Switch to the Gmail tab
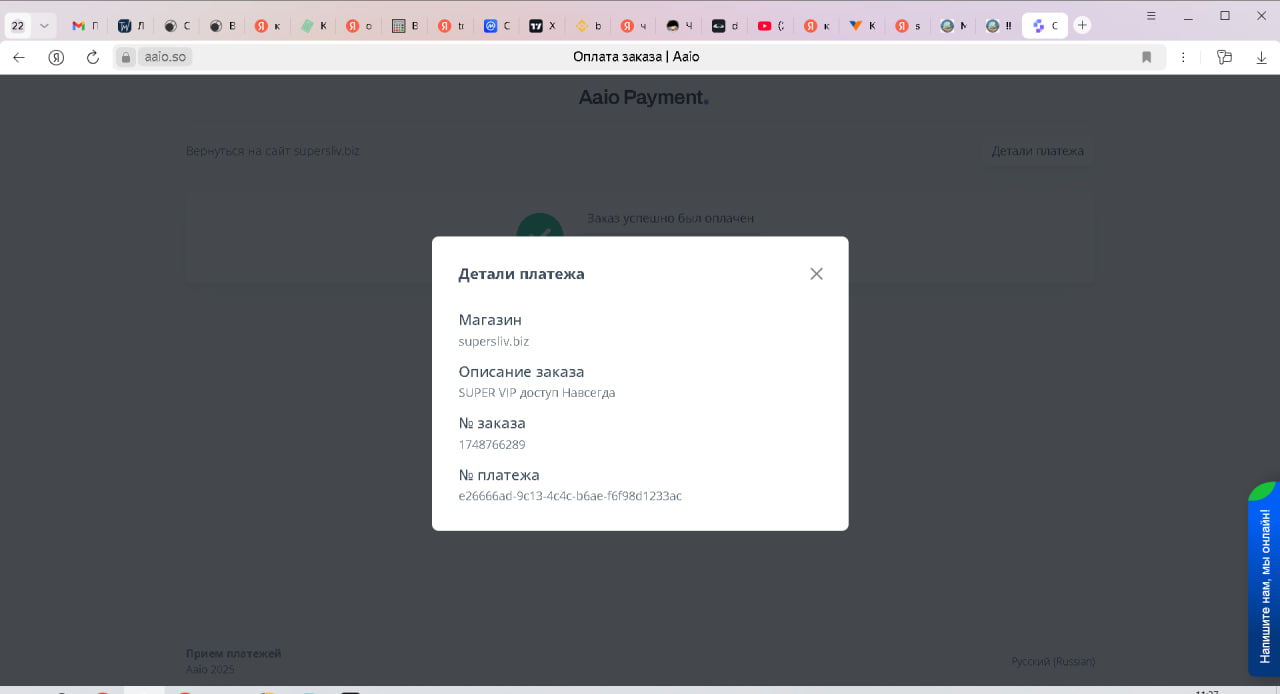Screen dimensions: 1280x694 (84, 26)
